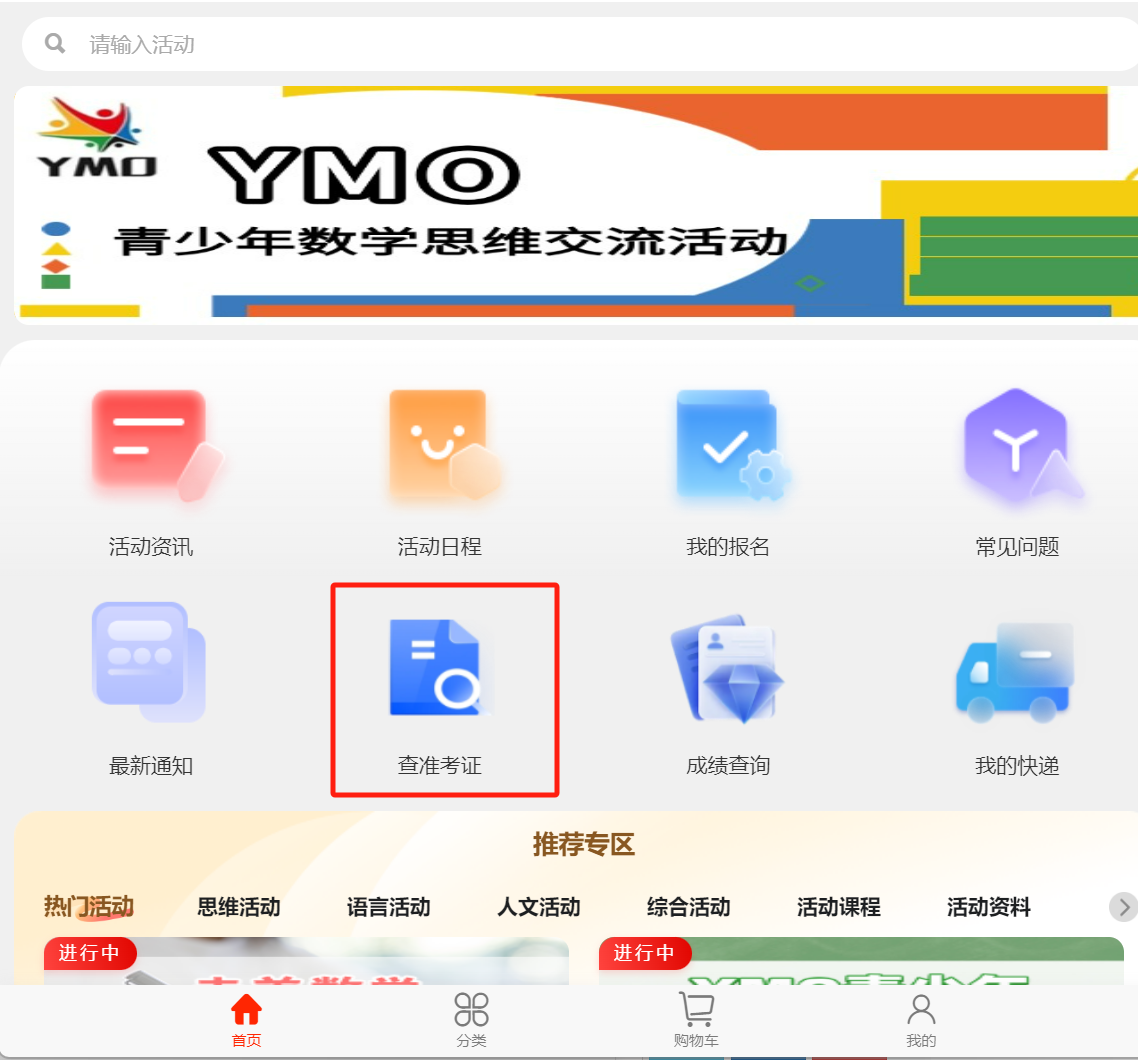The width and height of the screenshot is (1138, 1060).
Task: Open the 活动课程 category
Action: [837, 907]
